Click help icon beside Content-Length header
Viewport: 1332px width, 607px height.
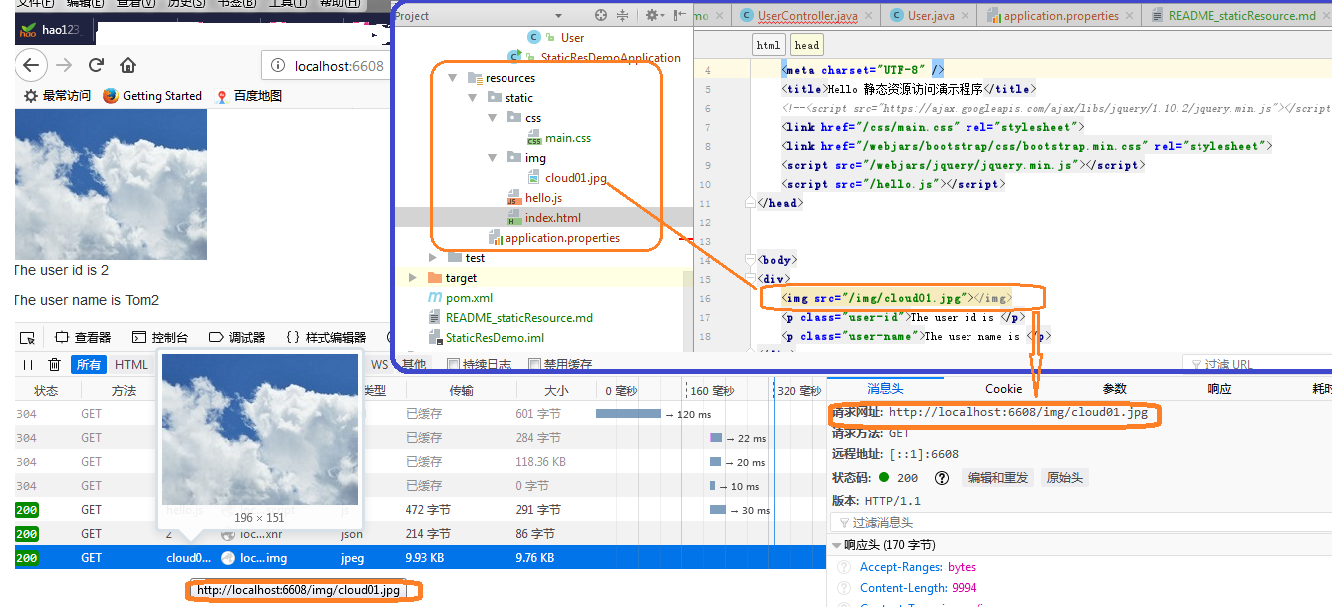[844, 588]
